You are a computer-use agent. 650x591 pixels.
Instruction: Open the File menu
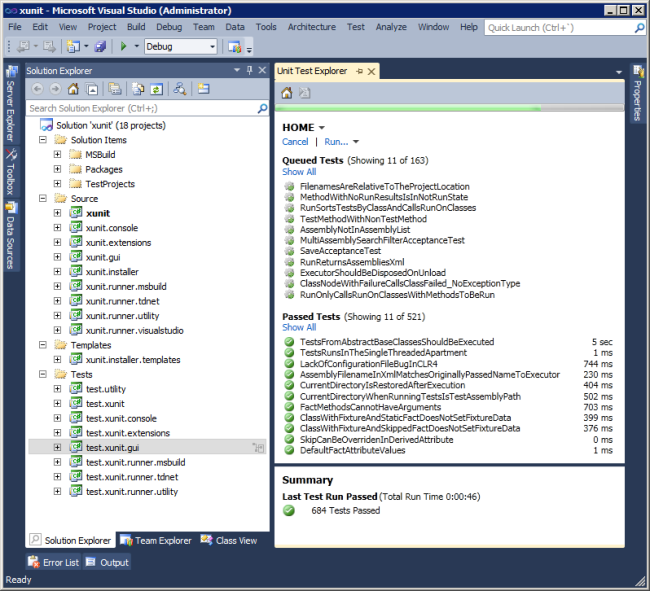pyautogui.click(x=15, y=27)
